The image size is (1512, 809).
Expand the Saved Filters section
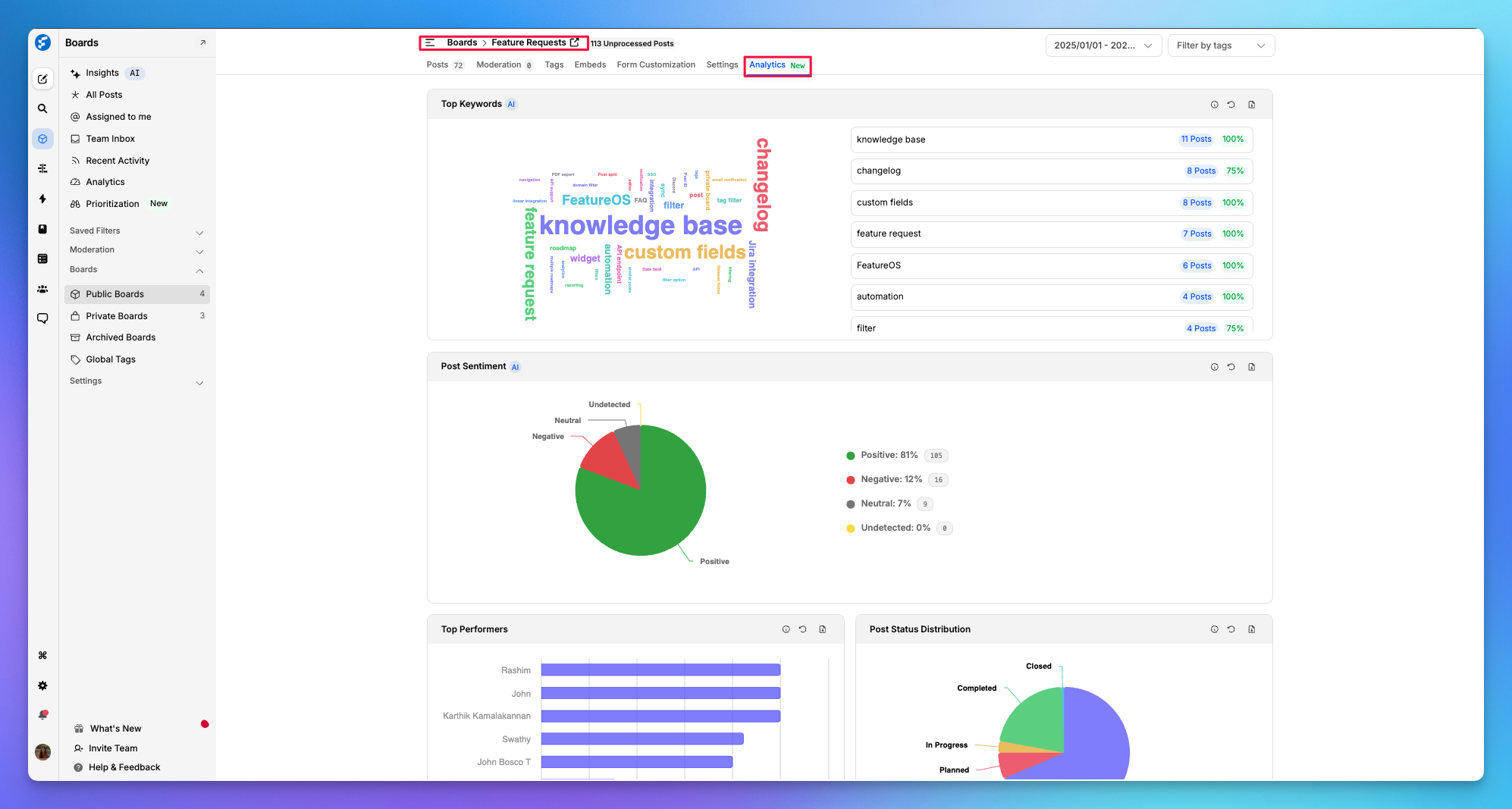(136, 231)
